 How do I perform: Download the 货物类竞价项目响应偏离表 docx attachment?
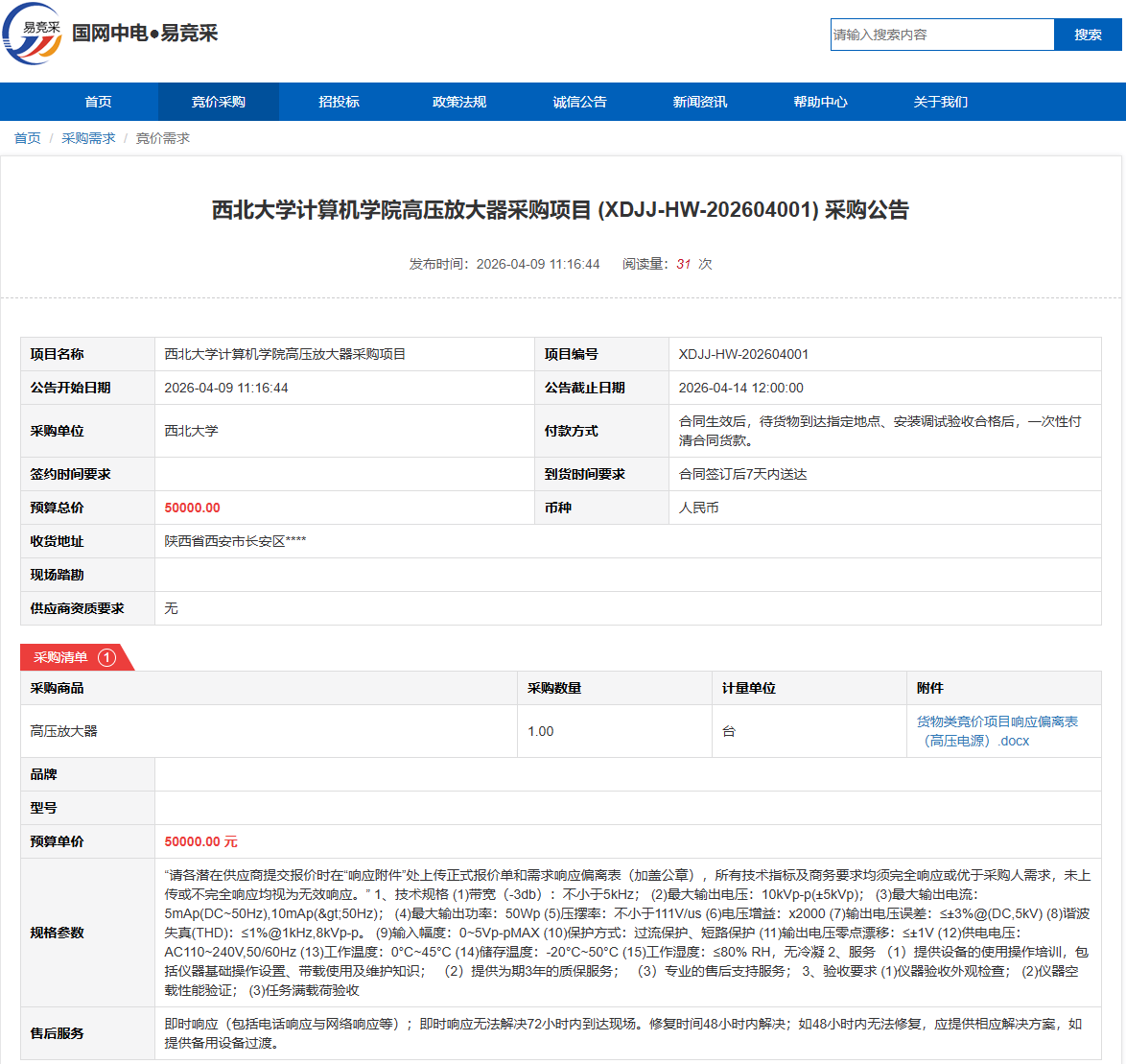(x=997, y=731)
